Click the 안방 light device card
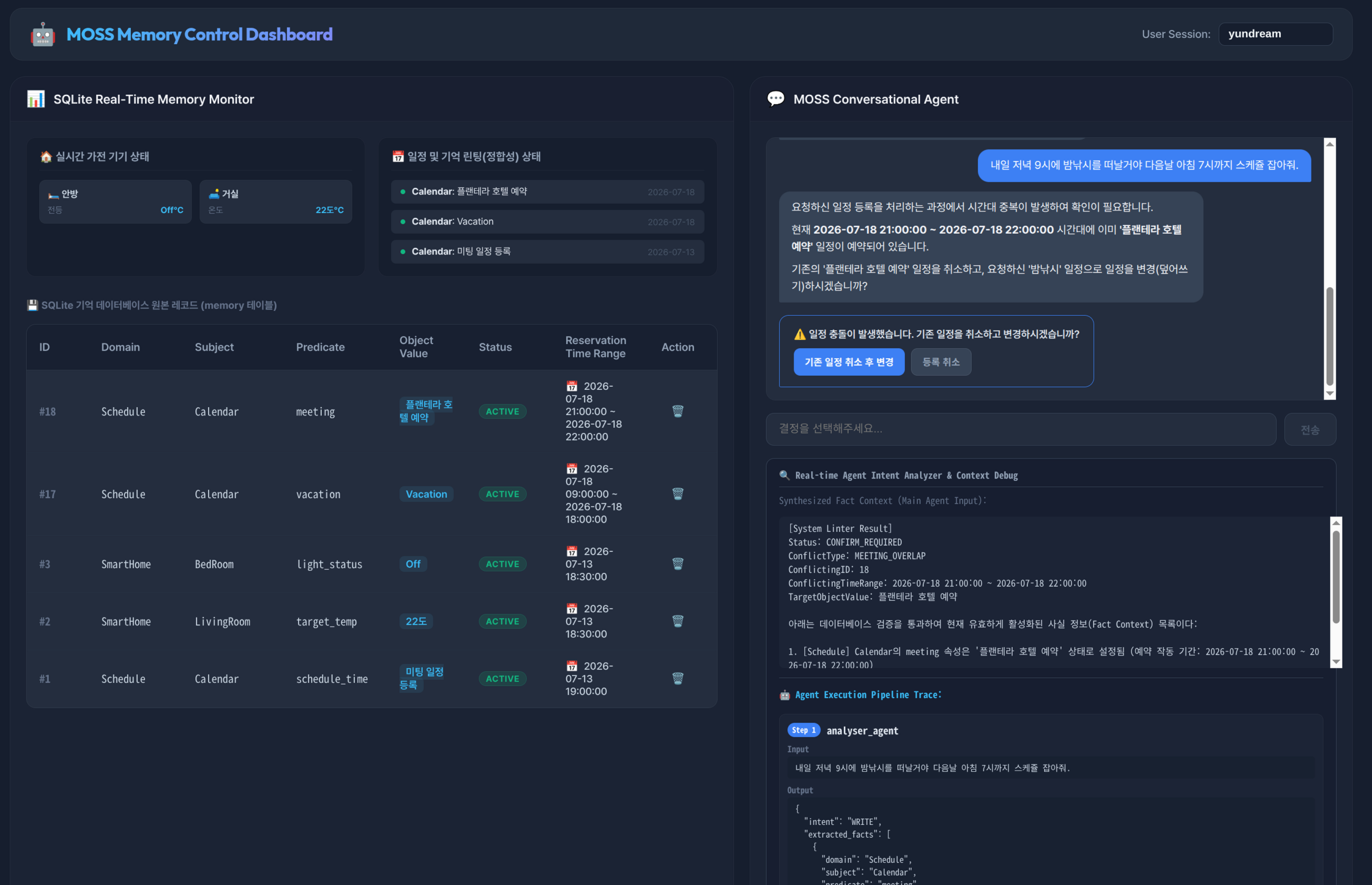This screenshot has width=1372, height=885. click(x=116, y=202)
